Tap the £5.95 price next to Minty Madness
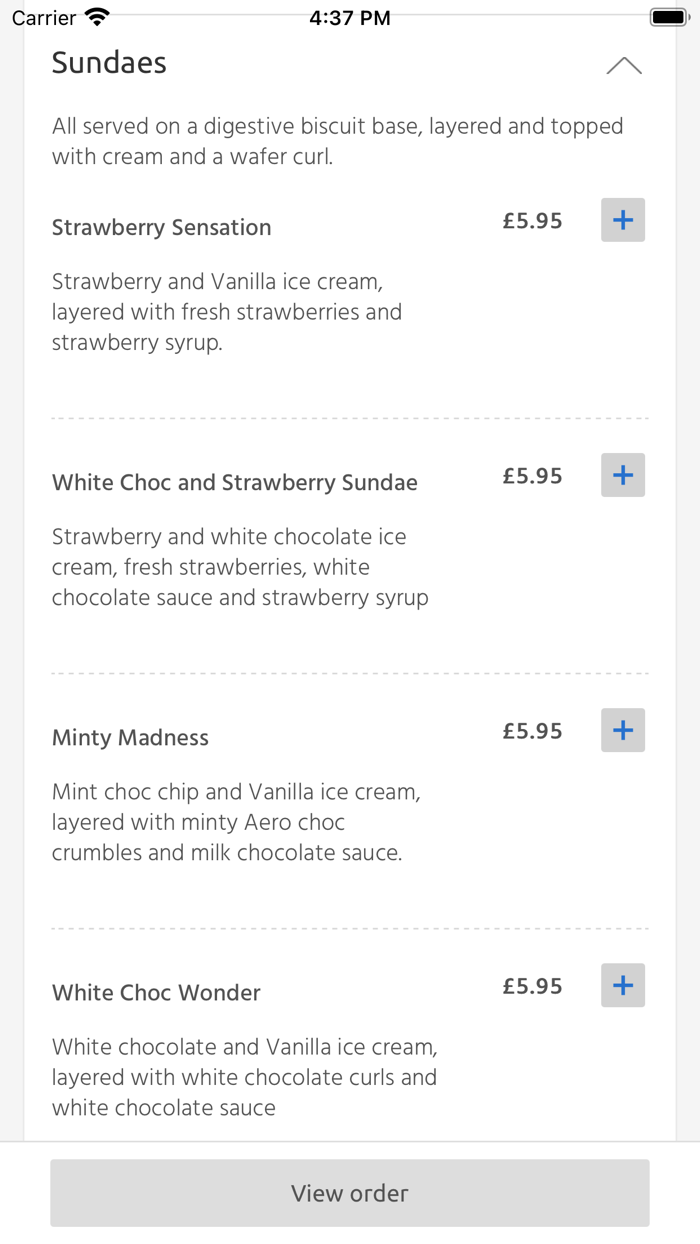This screenshot has height=1244, width=700. (532, 730)
